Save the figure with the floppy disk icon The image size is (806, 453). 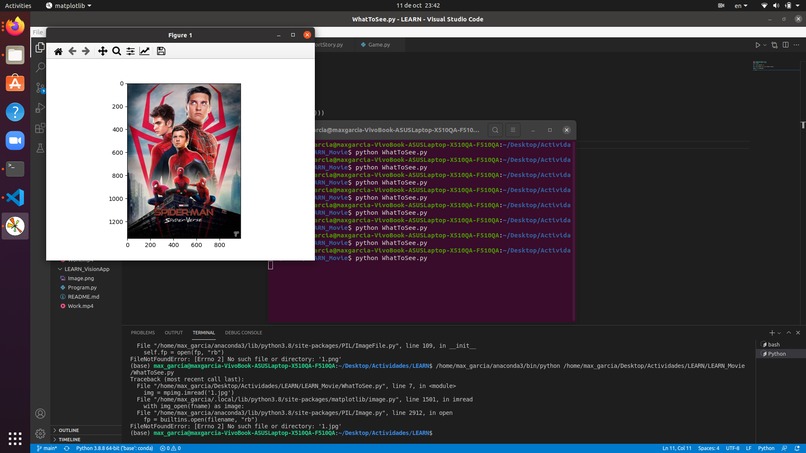coord(161,51)
